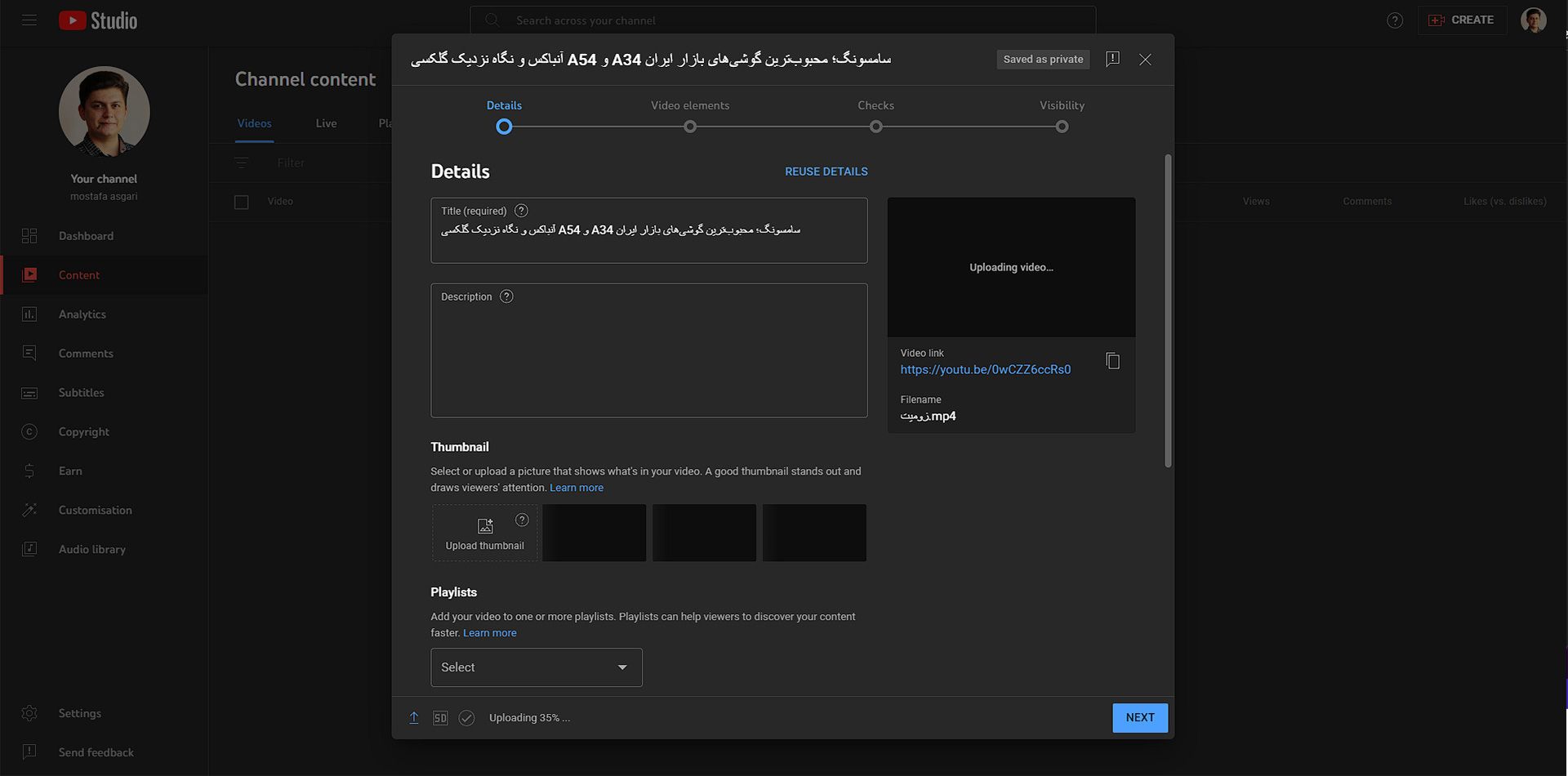This screenshot has height=776, width=1568.
Task: Click the YouTube Studio logo
Action: click(x=98, y=20)
